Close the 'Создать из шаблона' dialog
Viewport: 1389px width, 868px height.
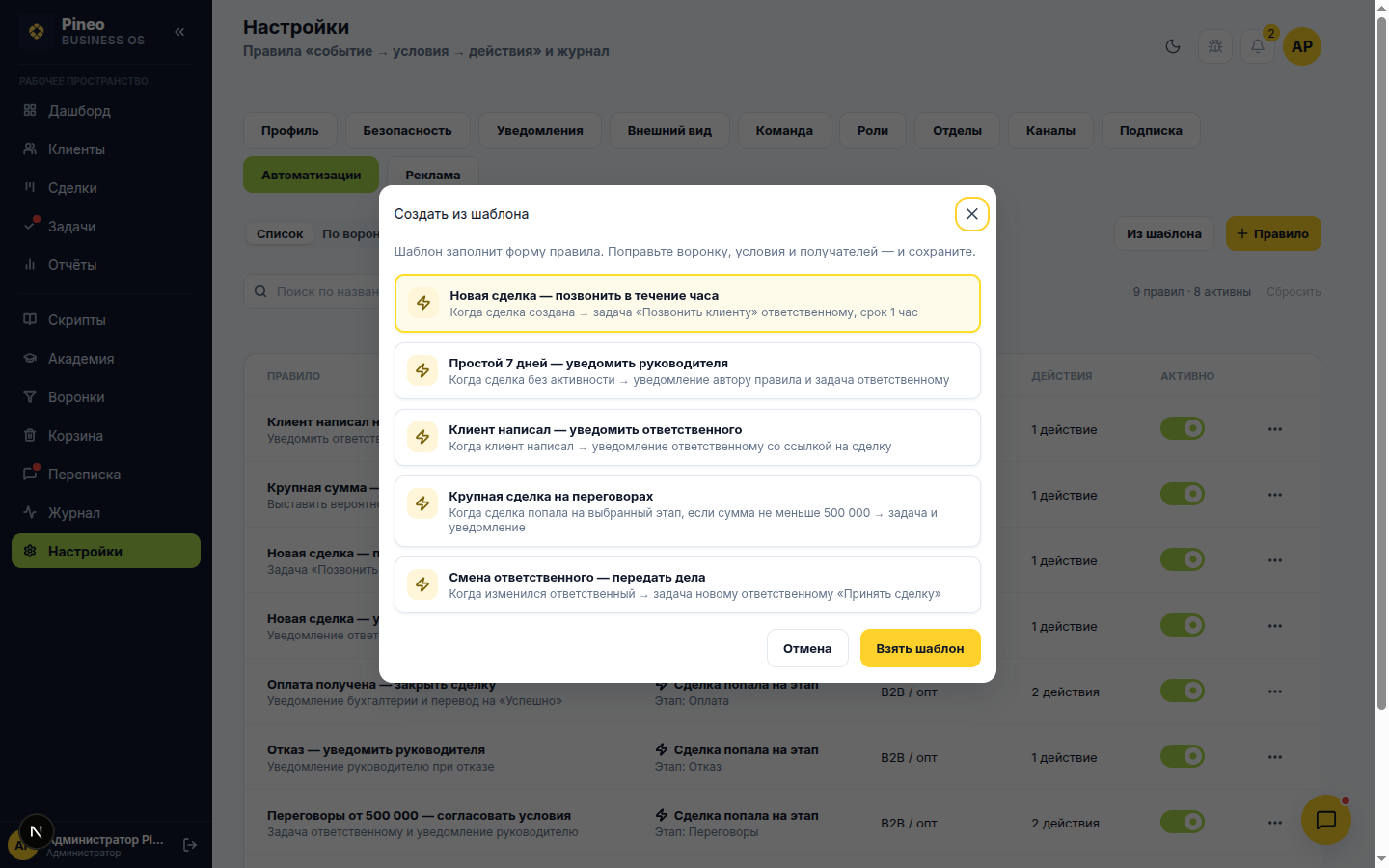point(972,214)
